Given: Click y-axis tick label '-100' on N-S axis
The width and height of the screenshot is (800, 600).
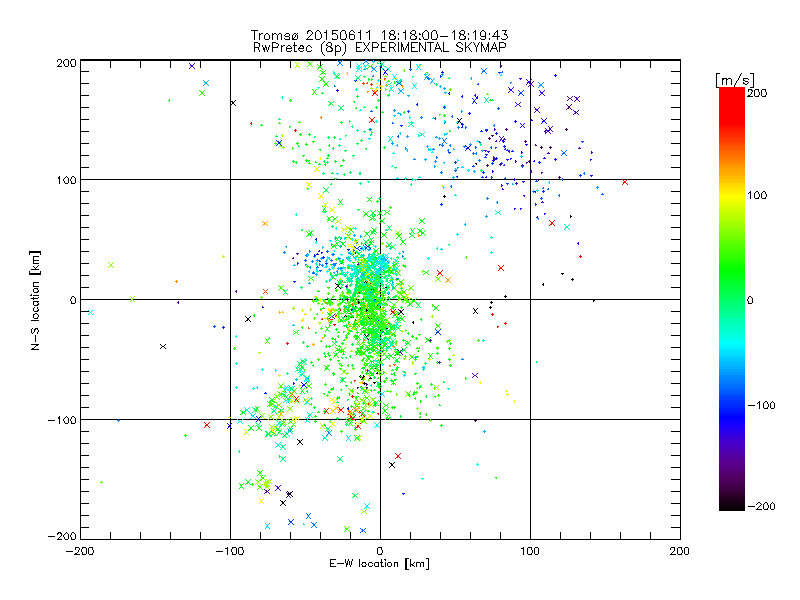Looking at the screenshot, I should pos(62,420).
